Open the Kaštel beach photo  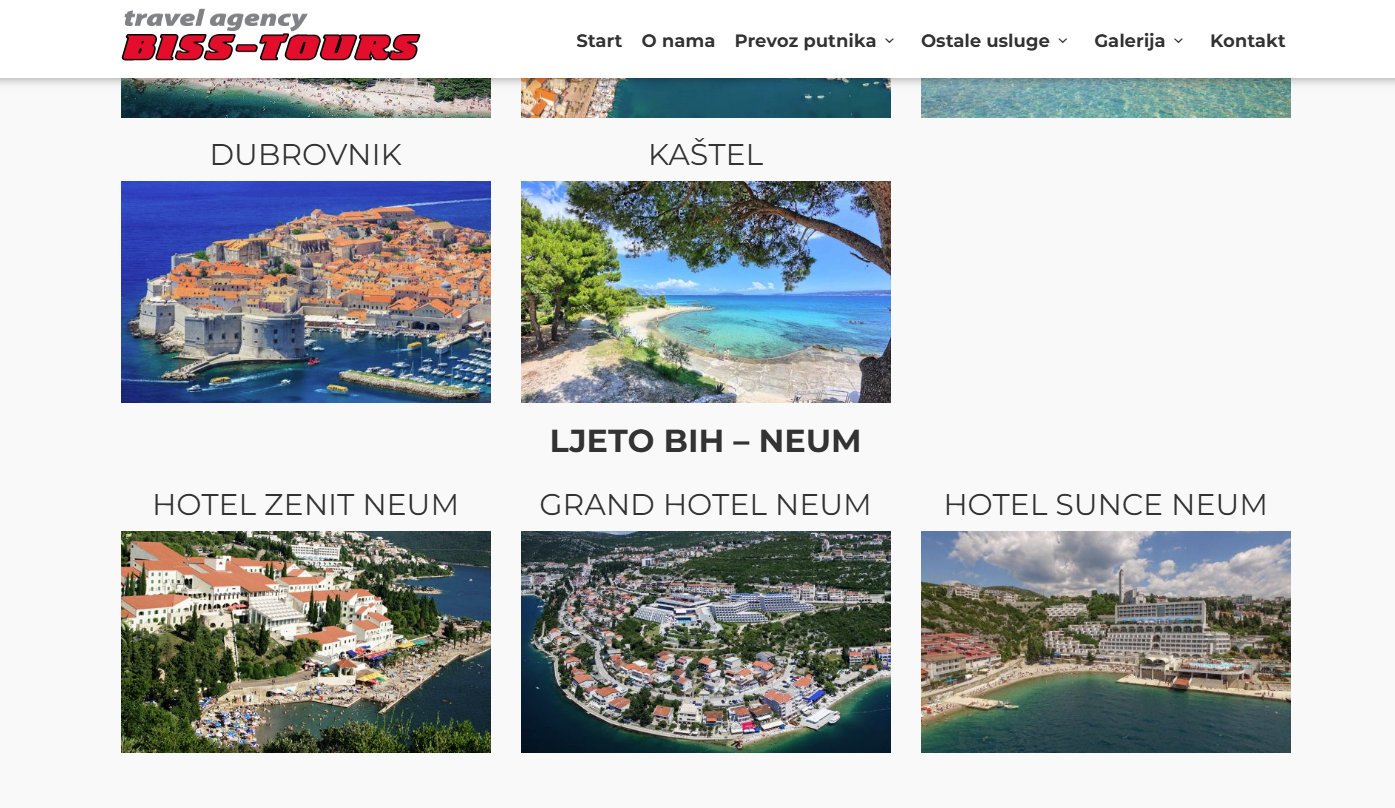click(x=706, y=292)
